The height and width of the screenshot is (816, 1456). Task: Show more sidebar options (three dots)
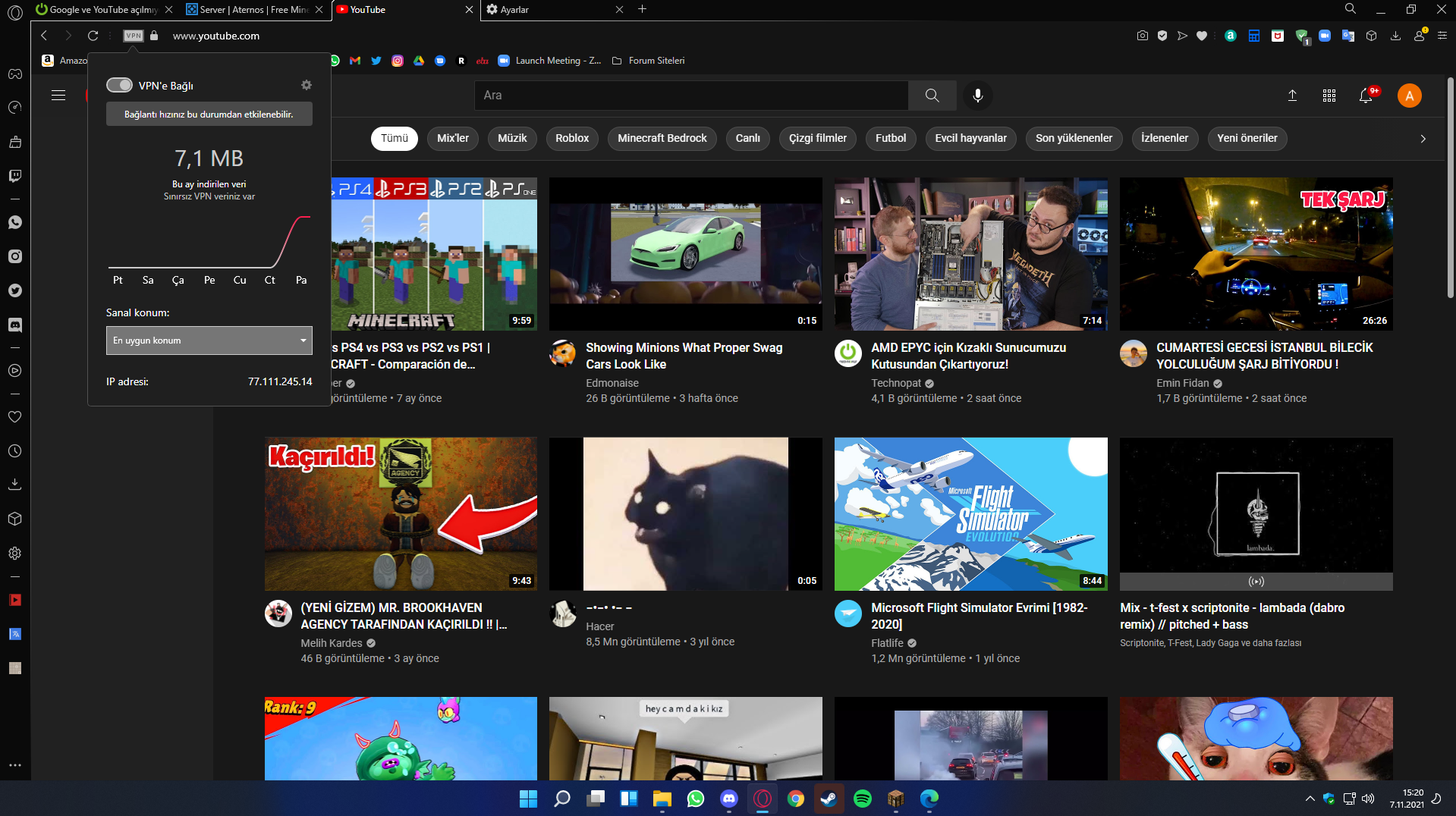(x=15, y=765)
